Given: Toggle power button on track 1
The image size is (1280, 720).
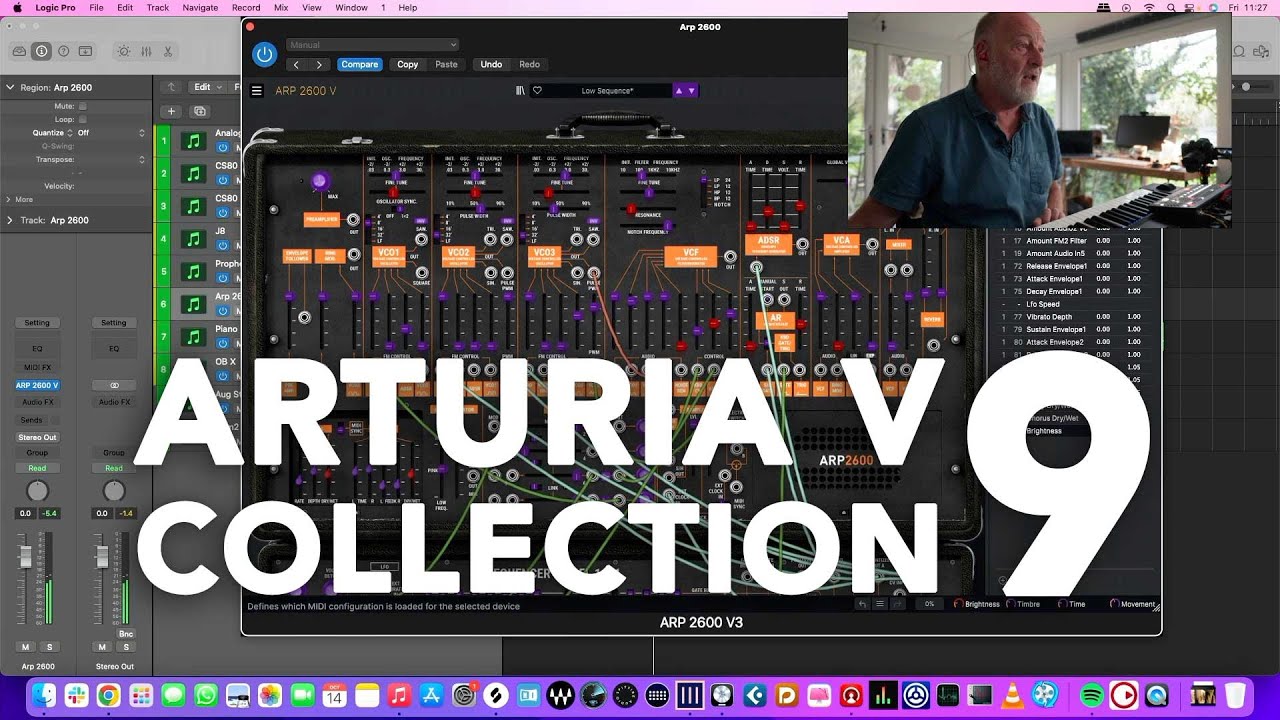Looking at the screenshot, I should 222,148.
